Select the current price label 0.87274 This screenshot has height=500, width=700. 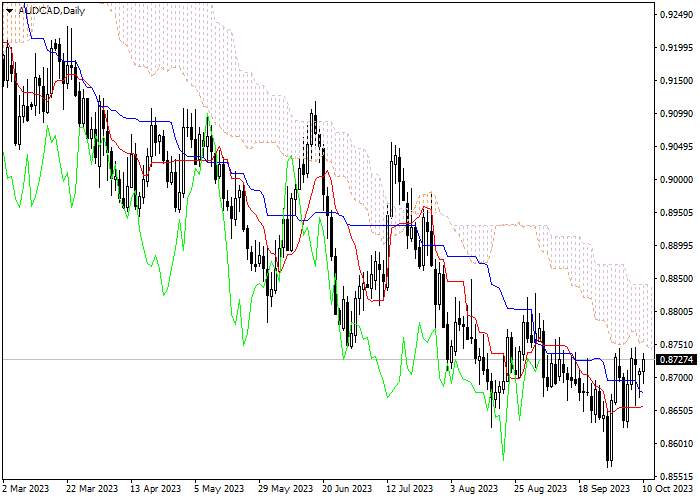pyautogui.click(x=676, y=359)
